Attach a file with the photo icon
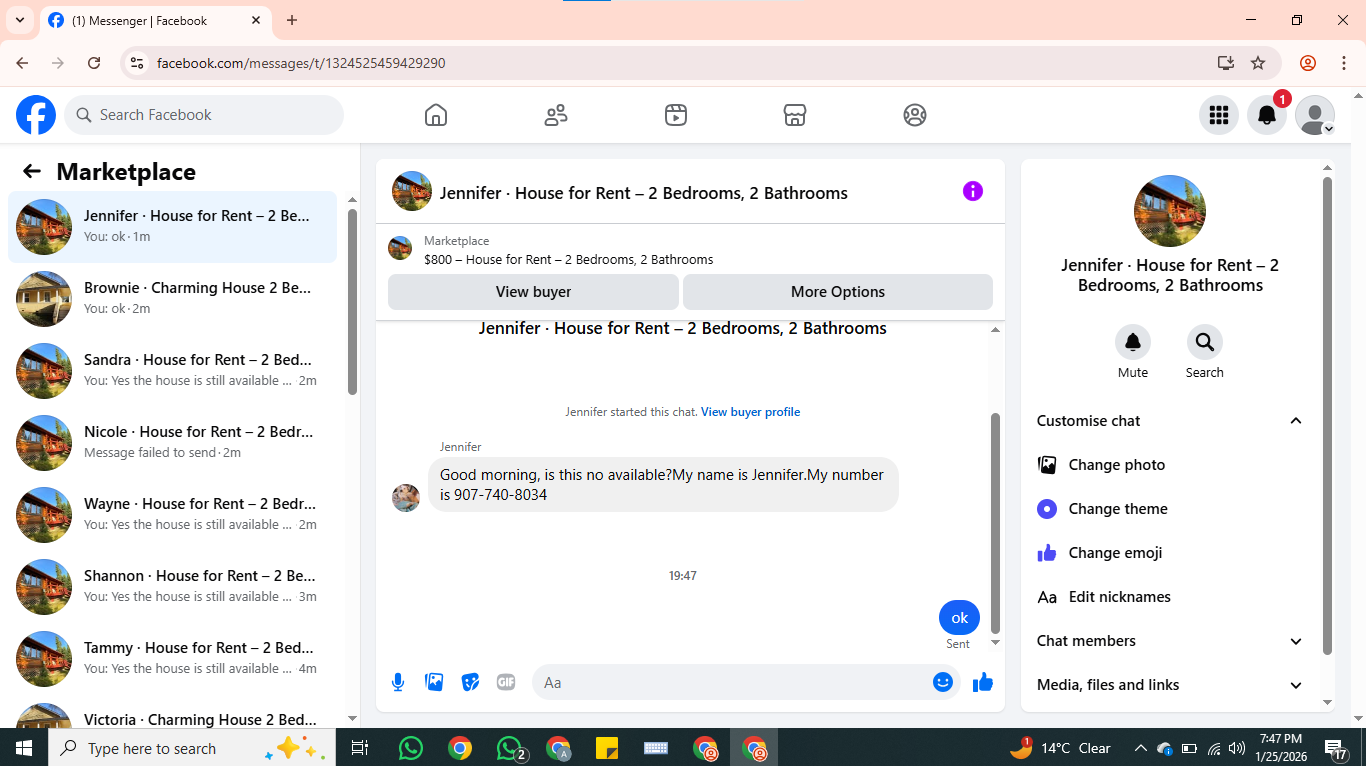 click(x=434, y=682)
